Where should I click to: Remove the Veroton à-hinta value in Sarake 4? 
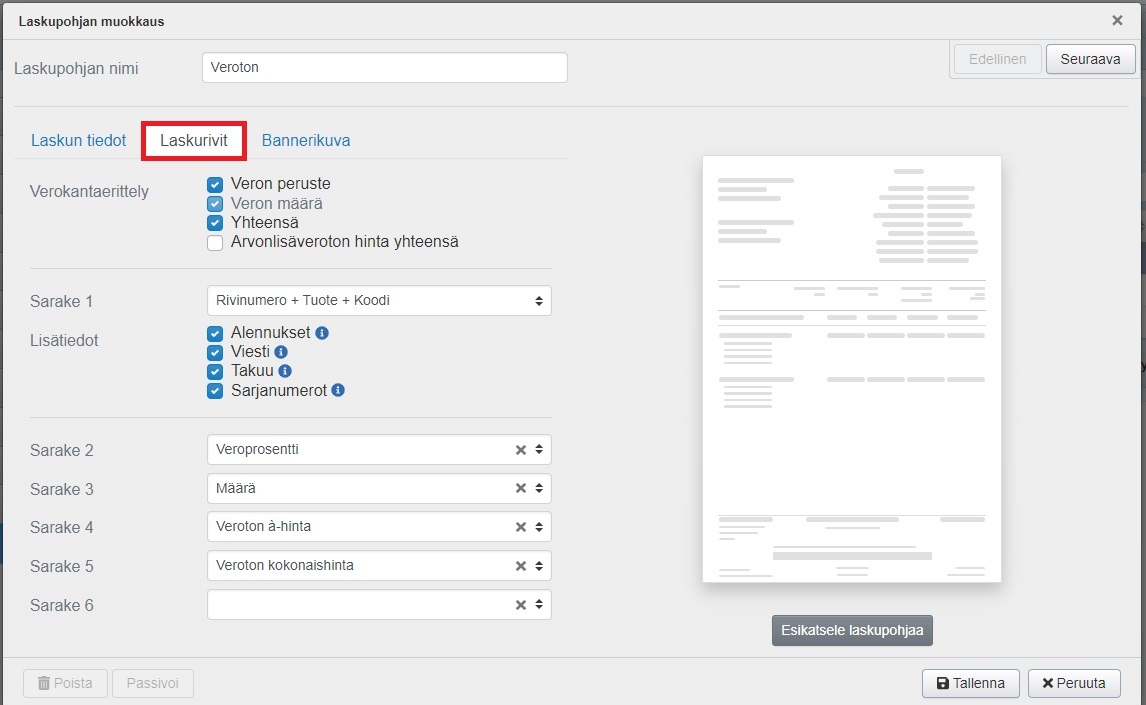(x=520, y=527)
